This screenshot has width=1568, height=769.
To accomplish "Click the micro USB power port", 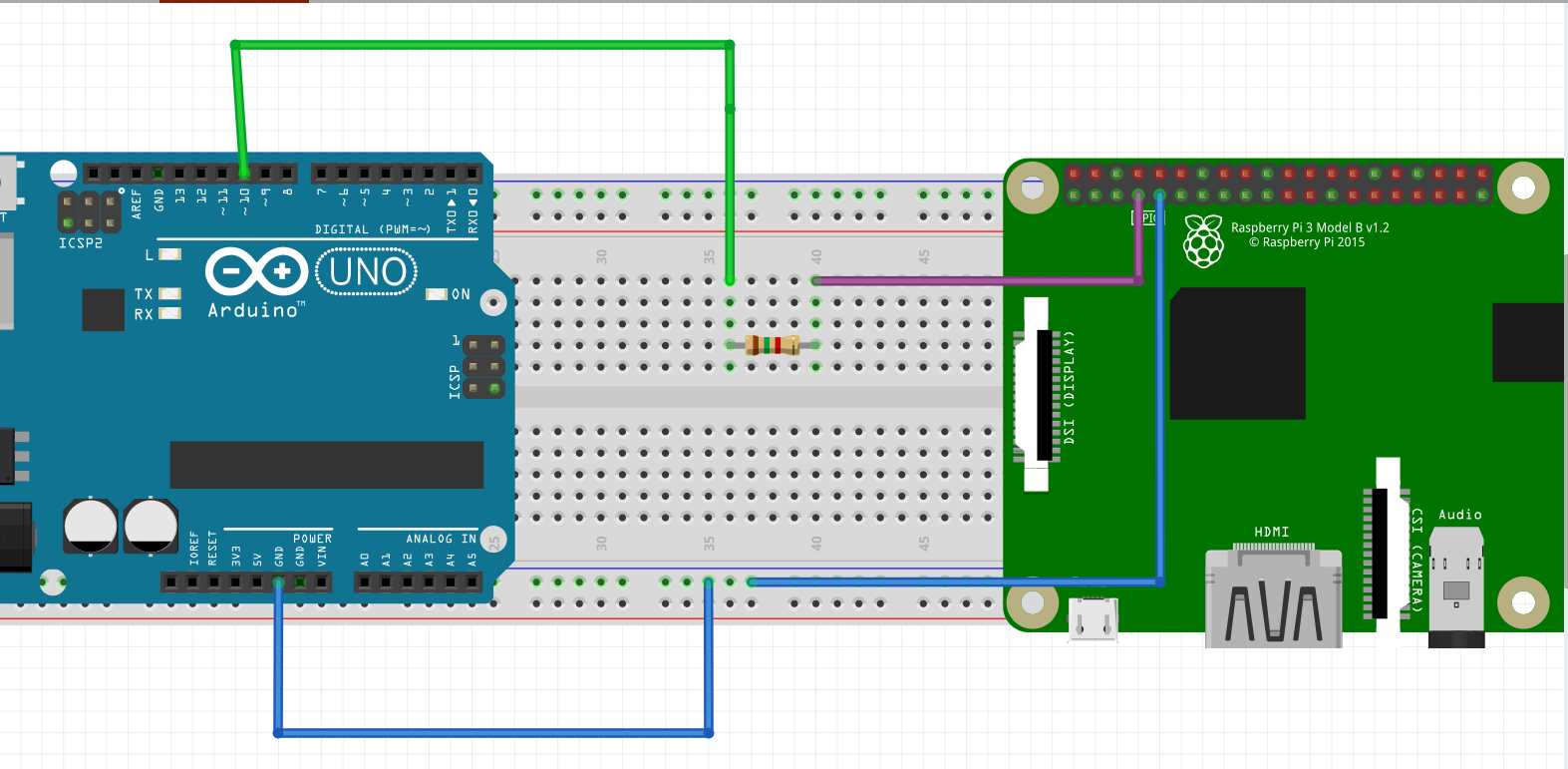I will click(1093, 618).
